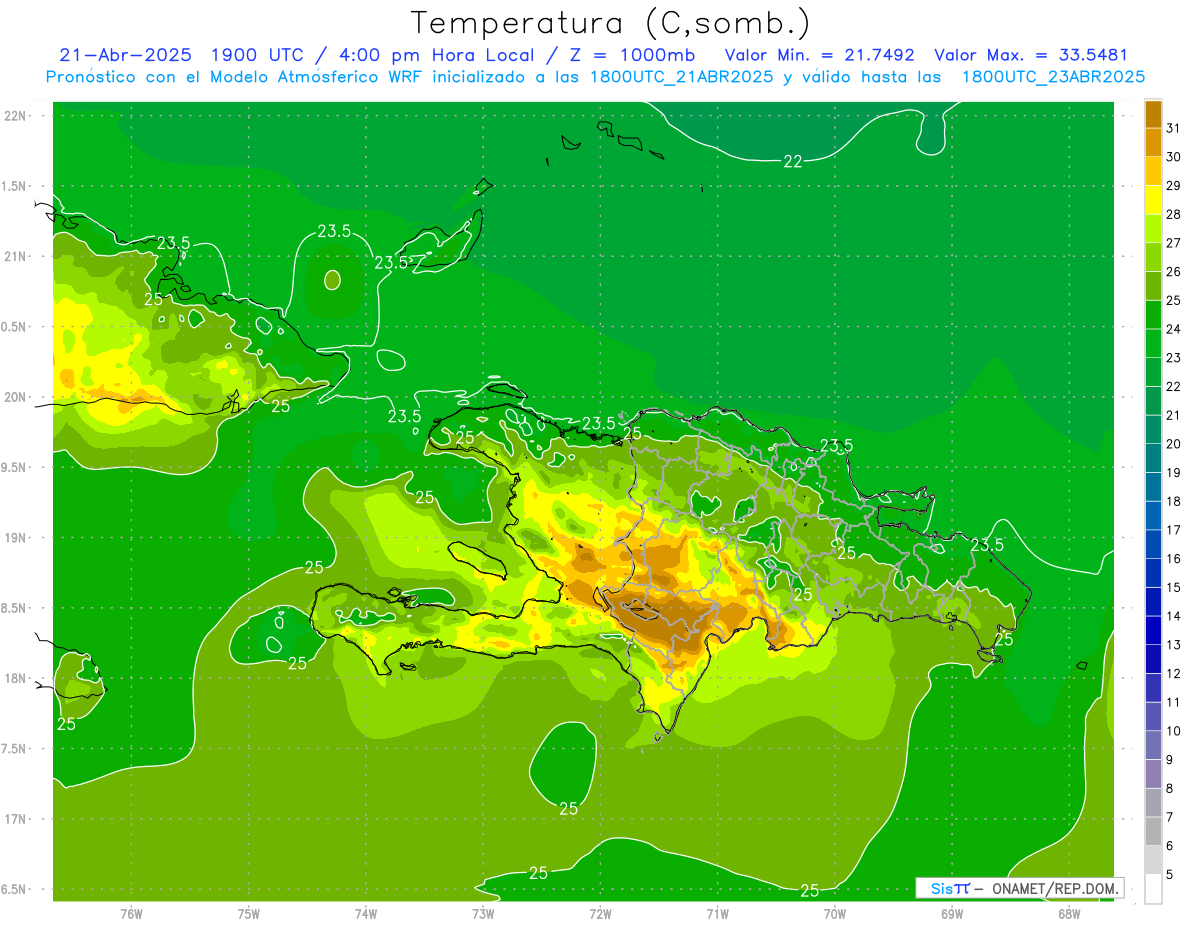
Task: Click the "72W" longitude axis label
Action: pyautogui.click(x=600, y=914)
